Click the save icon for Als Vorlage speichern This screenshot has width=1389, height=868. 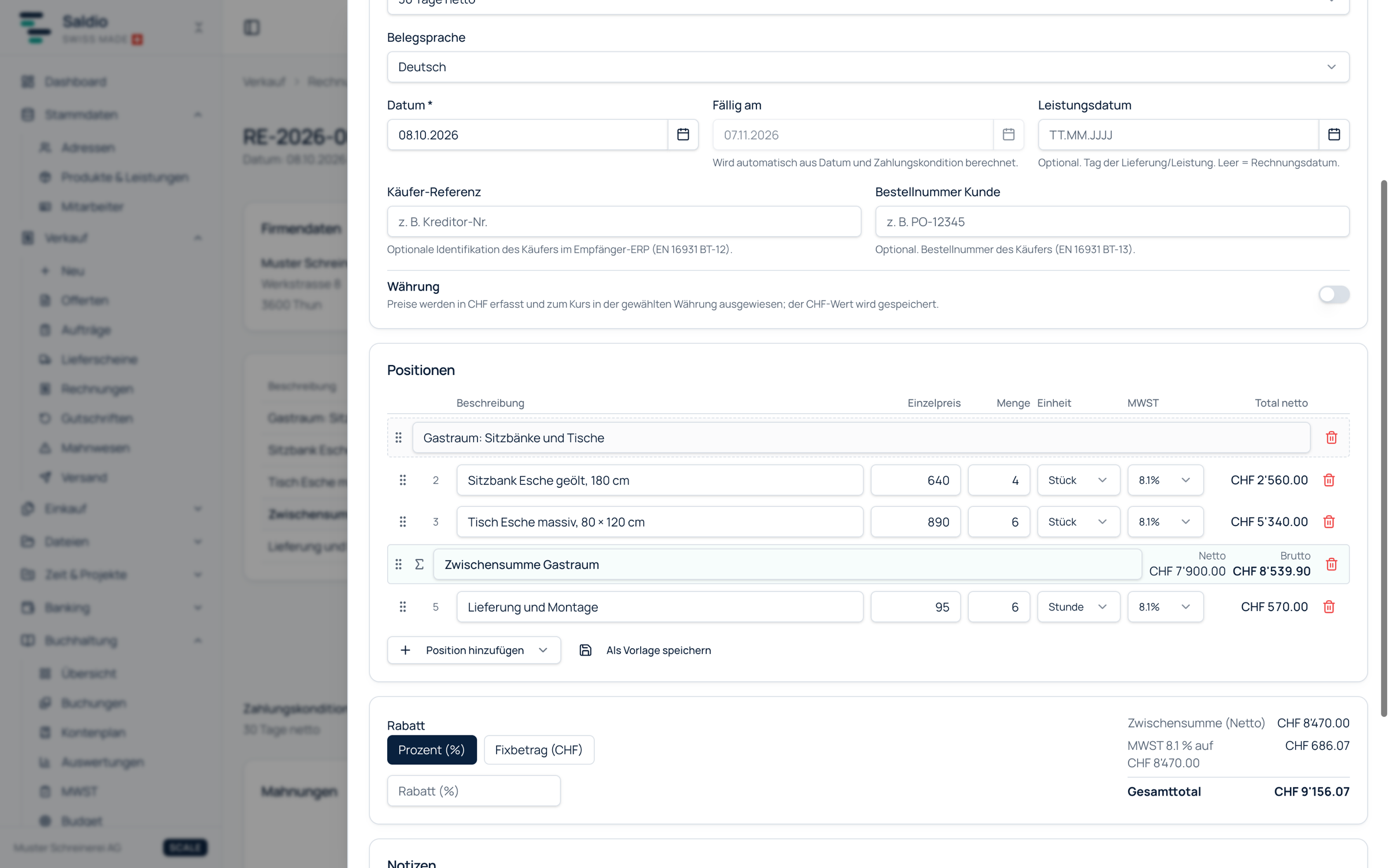pyautogui.click(x=585, y=650)
